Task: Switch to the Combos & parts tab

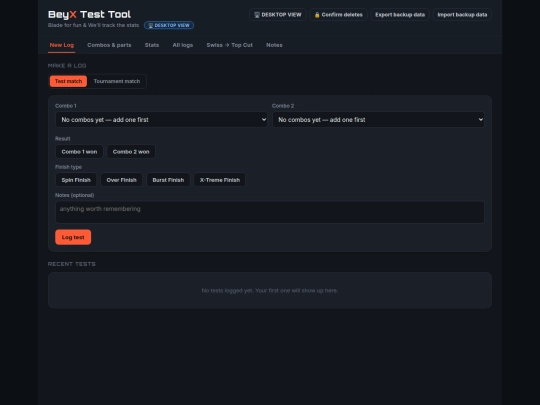Action: [x=109, y=45]
